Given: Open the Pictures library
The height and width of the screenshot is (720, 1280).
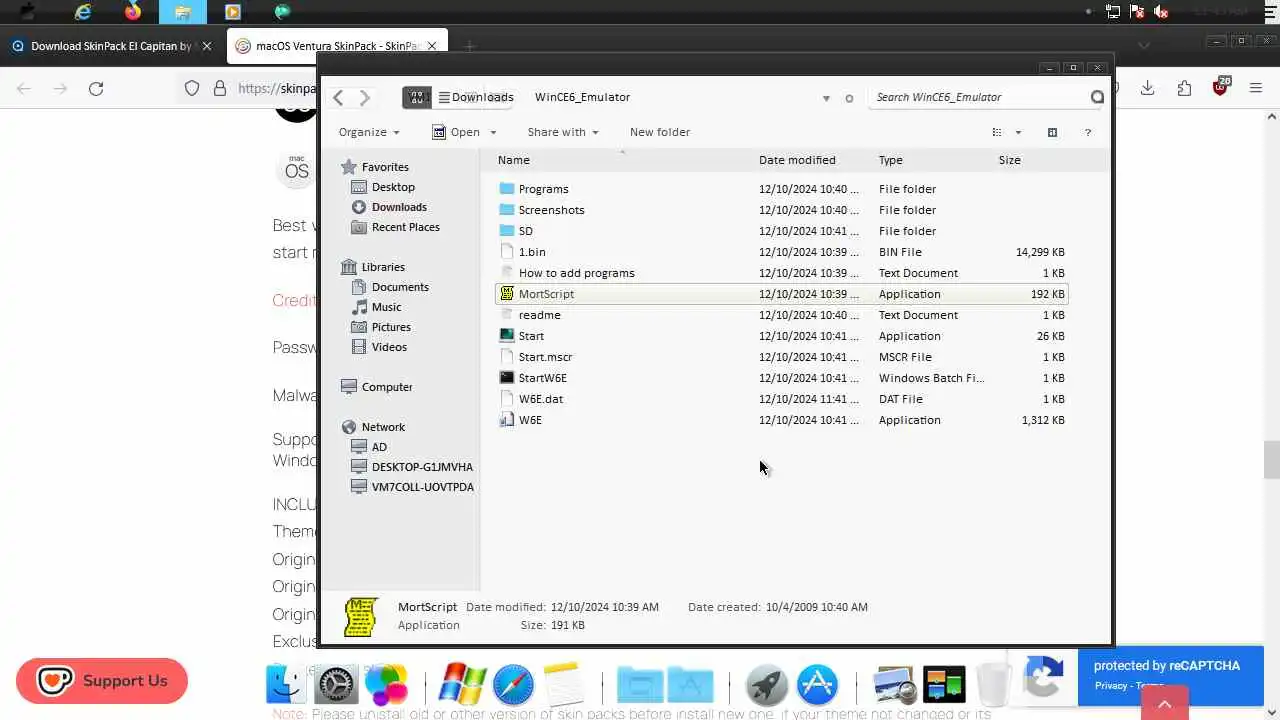Looking at the screenshot, I should (391, 327).
